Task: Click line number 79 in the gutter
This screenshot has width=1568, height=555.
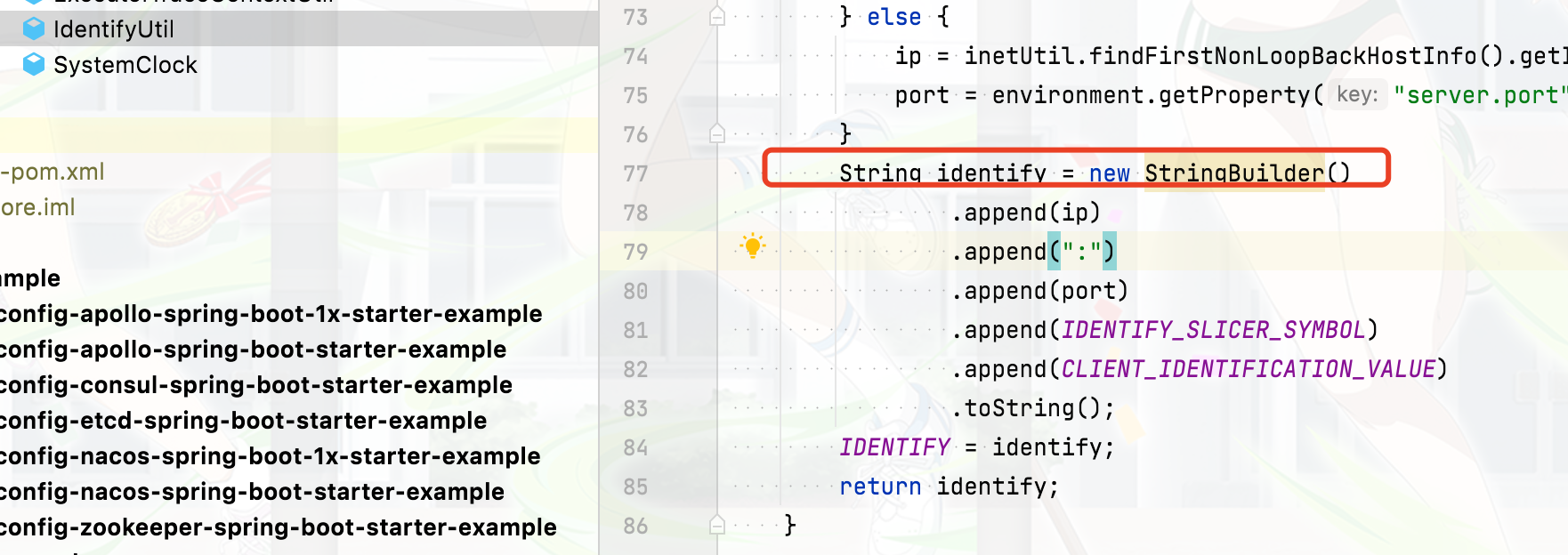Action: point(635,252)
